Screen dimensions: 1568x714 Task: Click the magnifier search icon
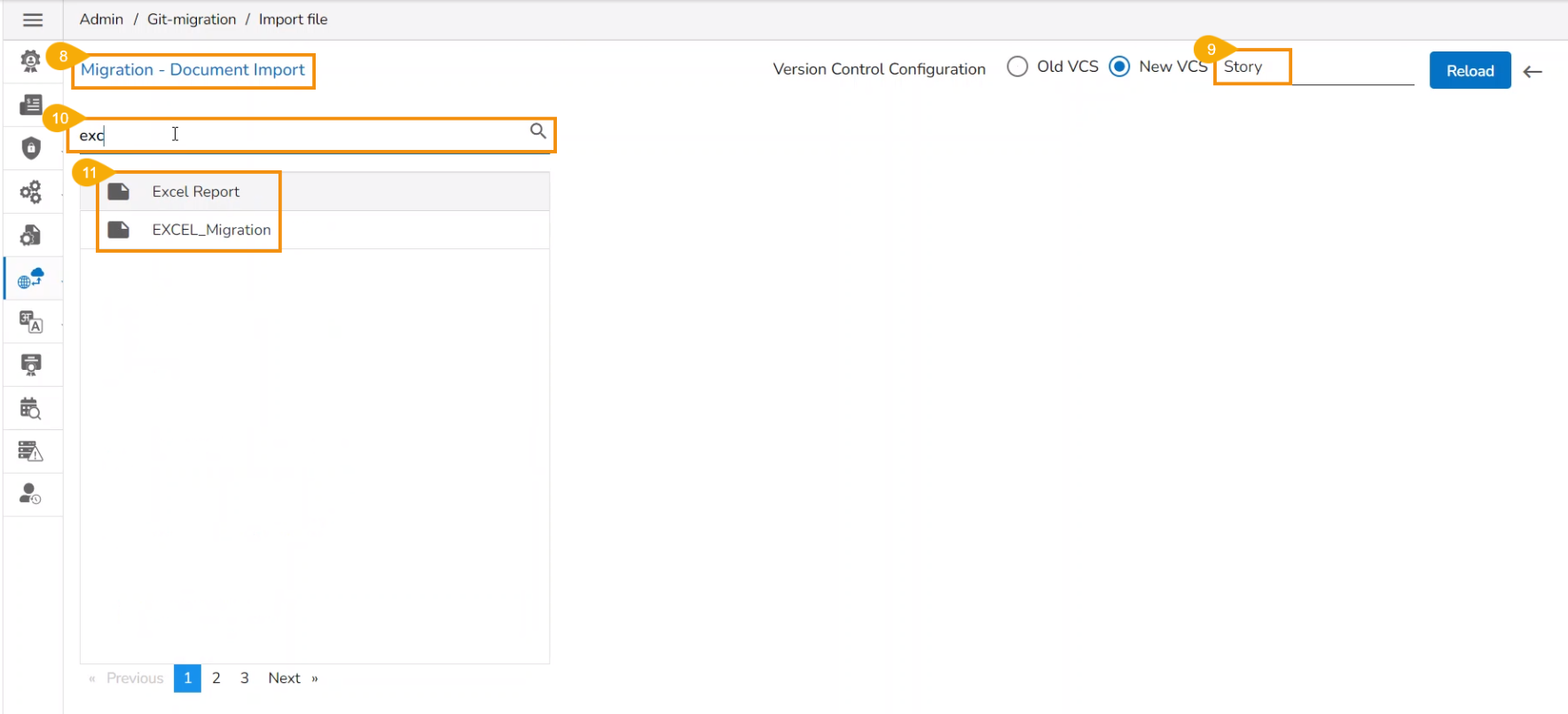[x=538, y=131]
